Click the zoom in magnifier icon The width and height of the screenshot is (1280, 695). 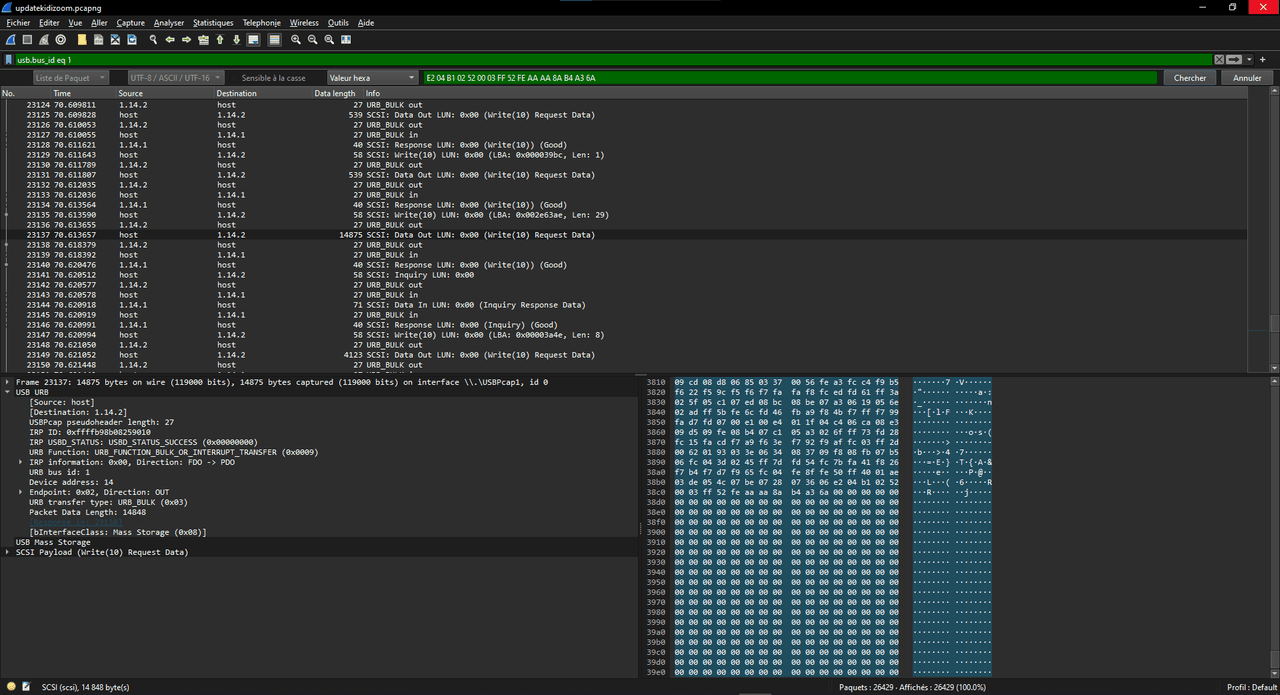pyautogui.click(x=296, y=40)
